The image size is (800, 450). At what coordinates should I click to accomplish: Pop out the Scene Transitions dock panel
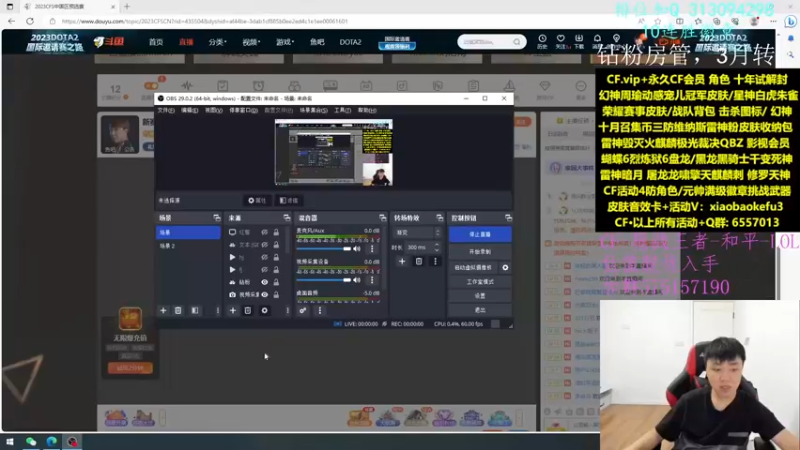point(440,218)
